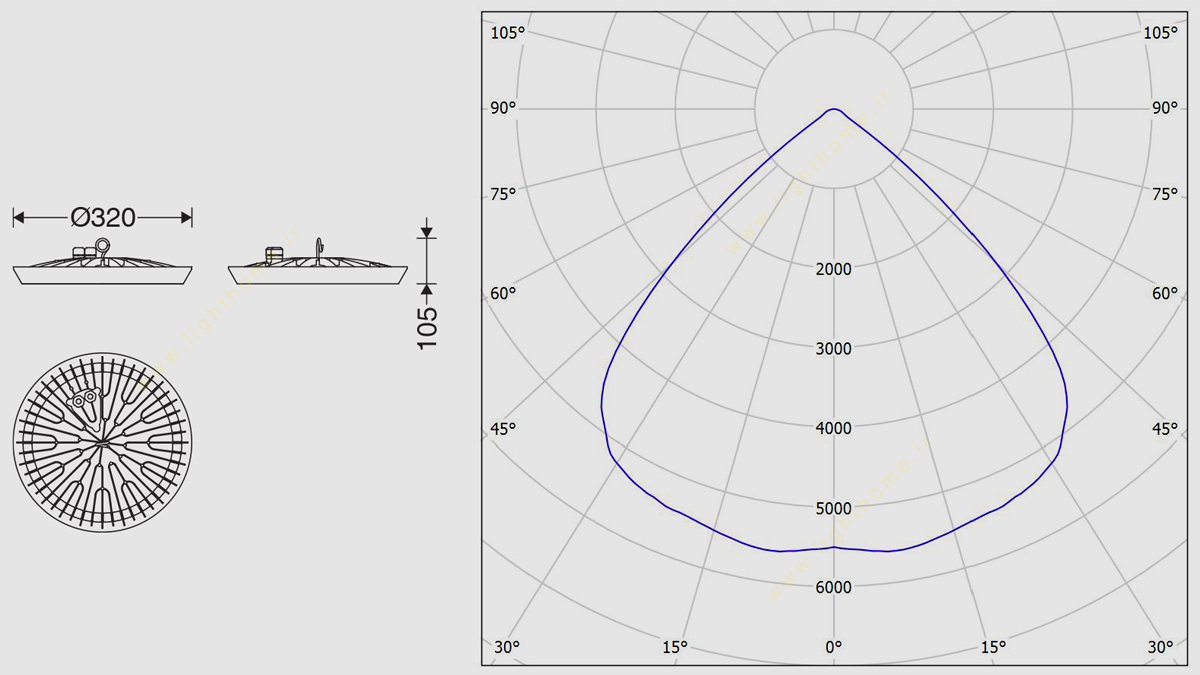Click the 90° label on chart's right edge
The width and height of the screenshot is (1200, 675).
coord(1165,108)
